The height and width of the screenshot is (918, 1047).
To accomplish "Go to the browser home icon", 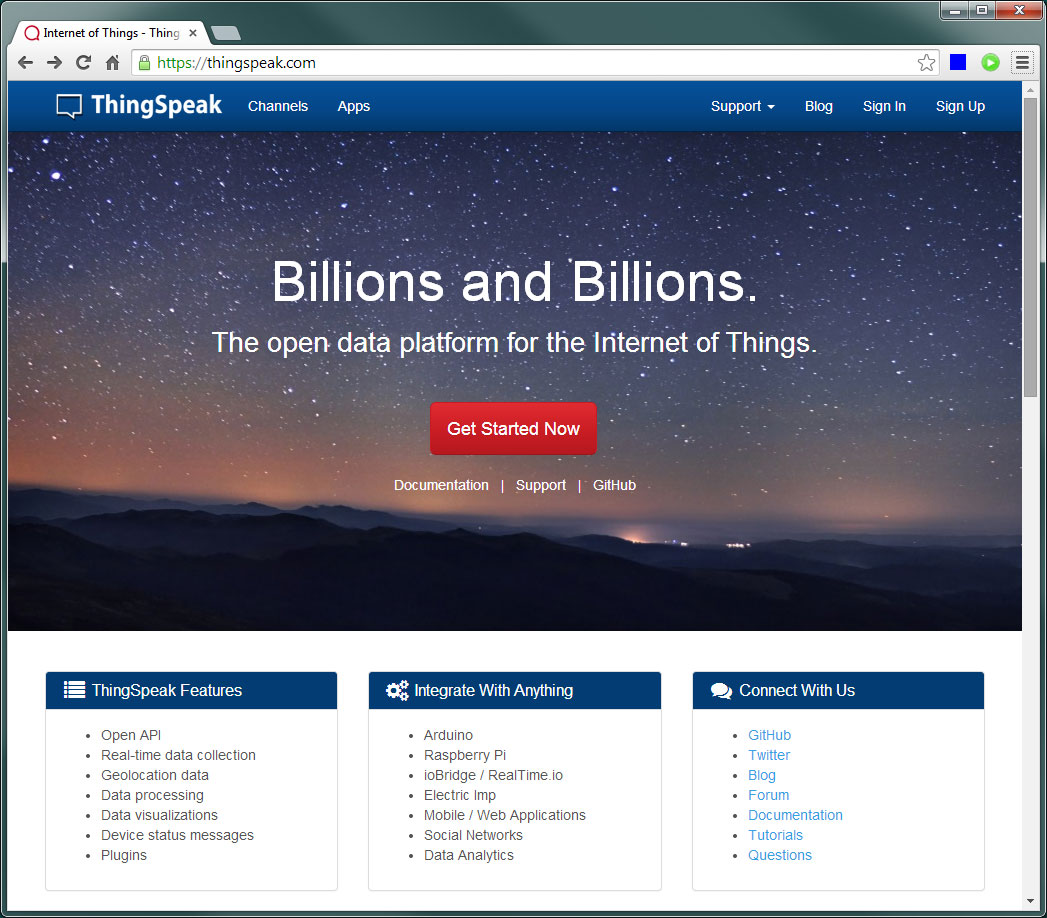I will coord(112,63).
